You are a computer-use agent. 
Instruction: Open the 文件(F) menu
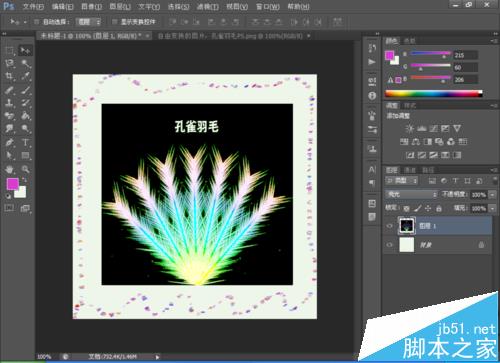33,6
